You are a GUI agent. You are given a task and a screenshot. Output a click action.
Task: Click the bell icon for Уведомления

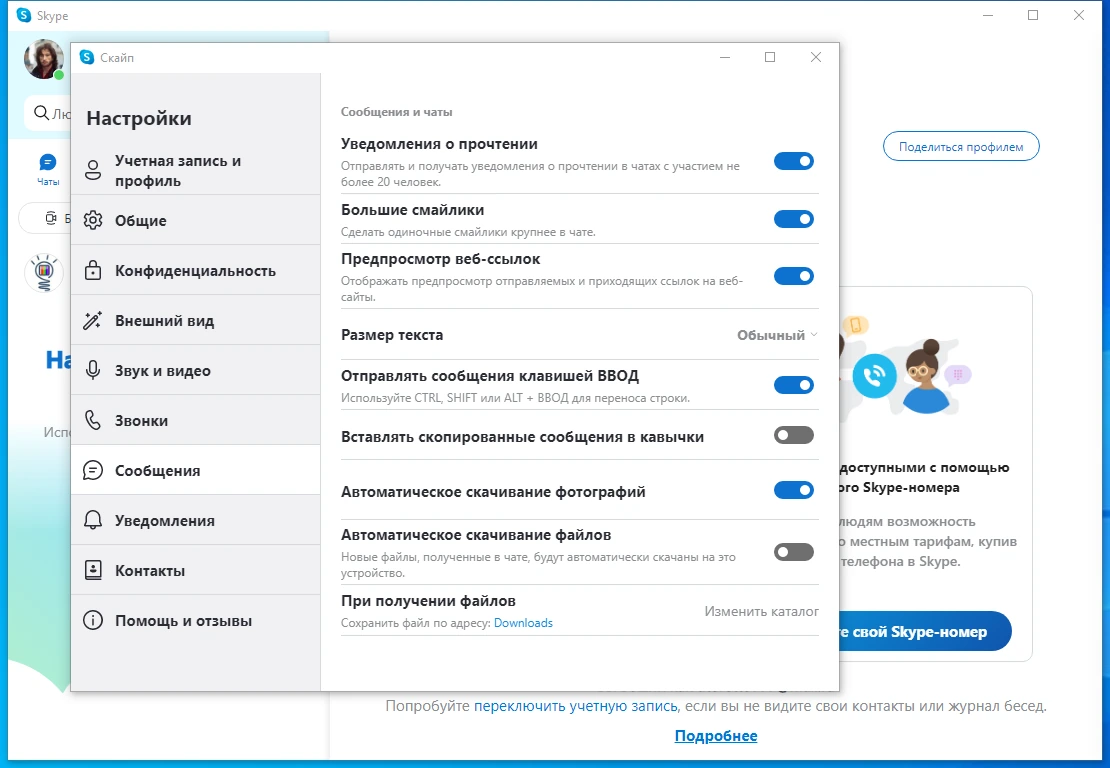pyautogui.click(x=93, y=520)
